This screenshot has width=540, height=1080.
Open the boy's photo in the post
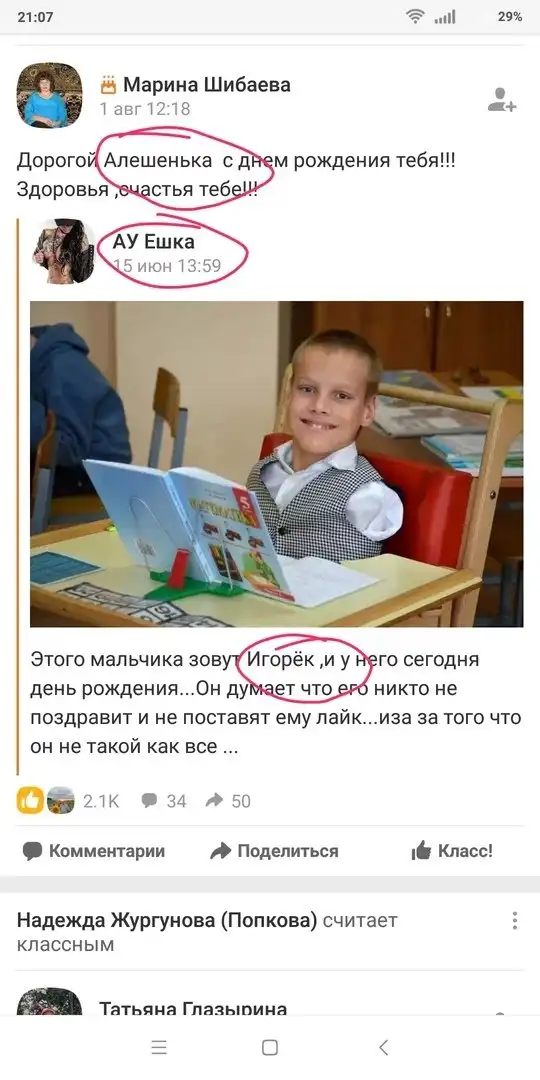[x=276, y=464]
